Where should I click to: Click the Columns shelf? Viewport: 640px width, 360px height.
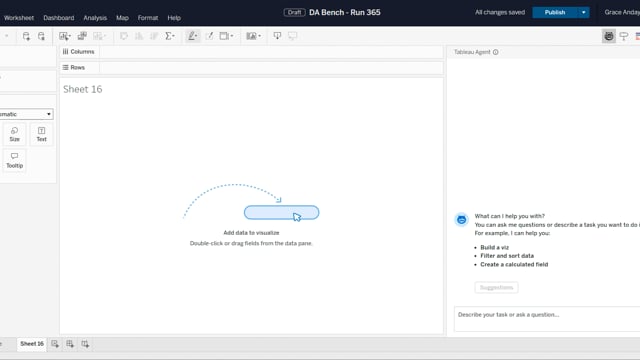click(251, 52)
